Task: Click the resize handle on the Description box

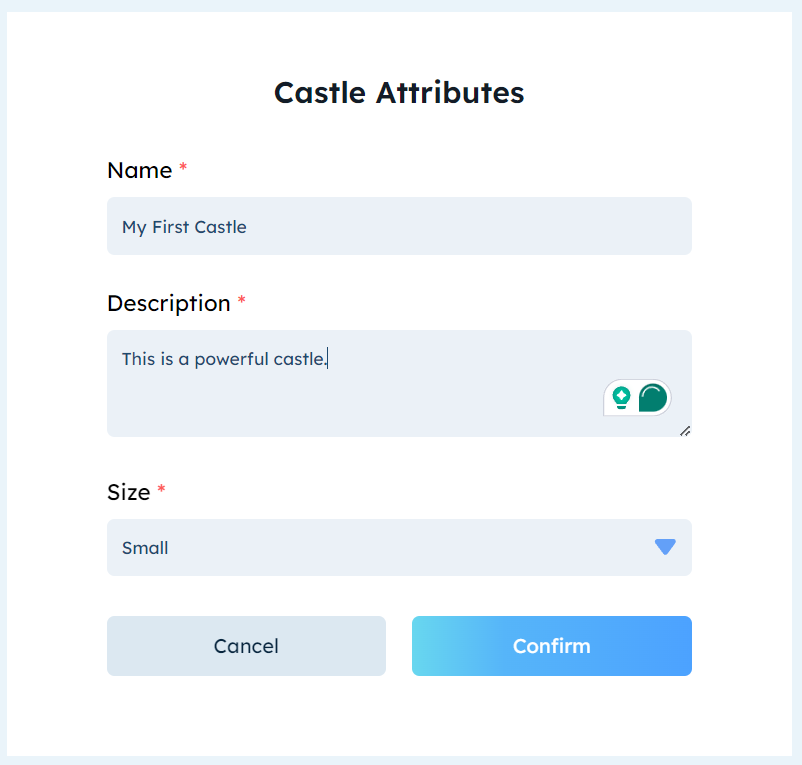Action: (x=686, y=430)
